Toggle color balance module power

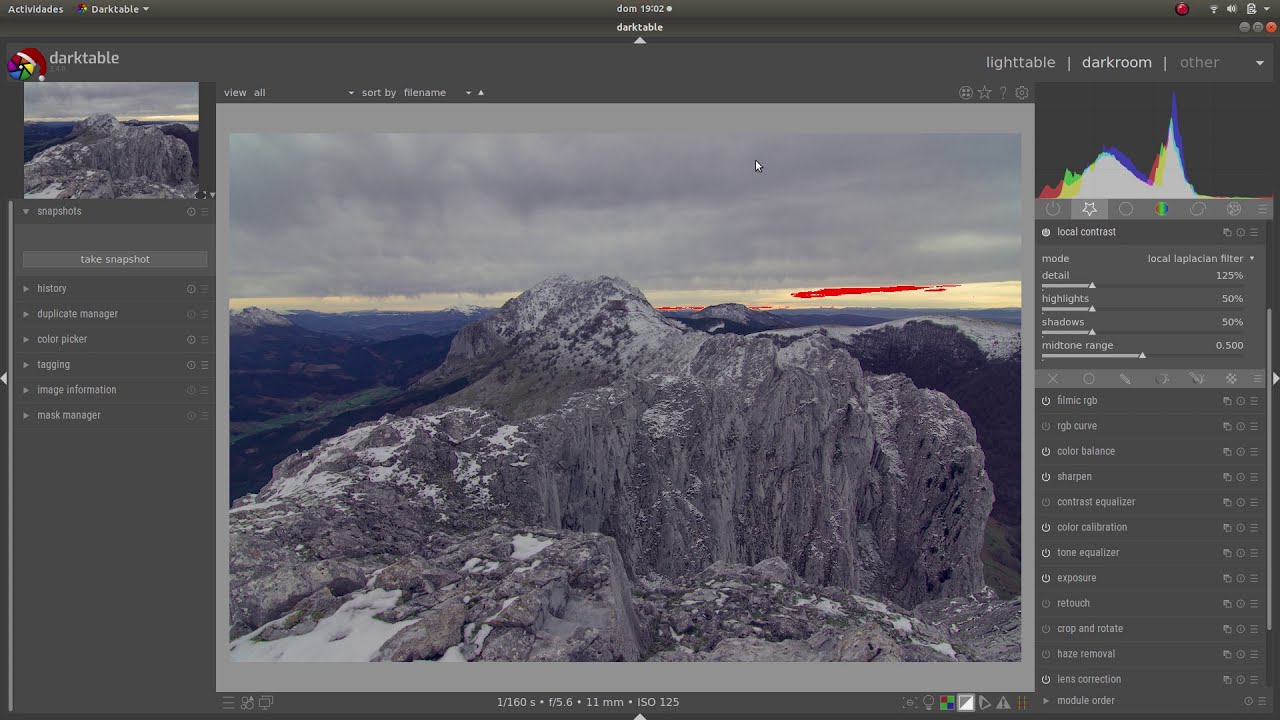(1046, 451)
